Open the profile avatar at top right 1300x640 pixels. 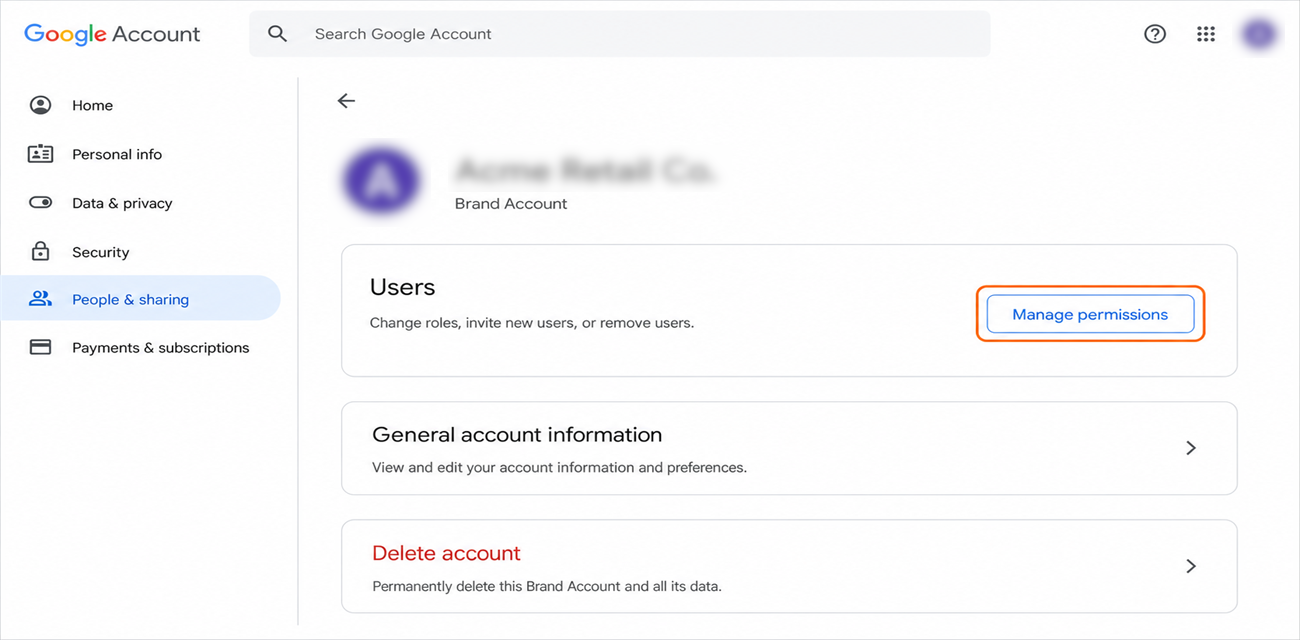[1260, 34]
